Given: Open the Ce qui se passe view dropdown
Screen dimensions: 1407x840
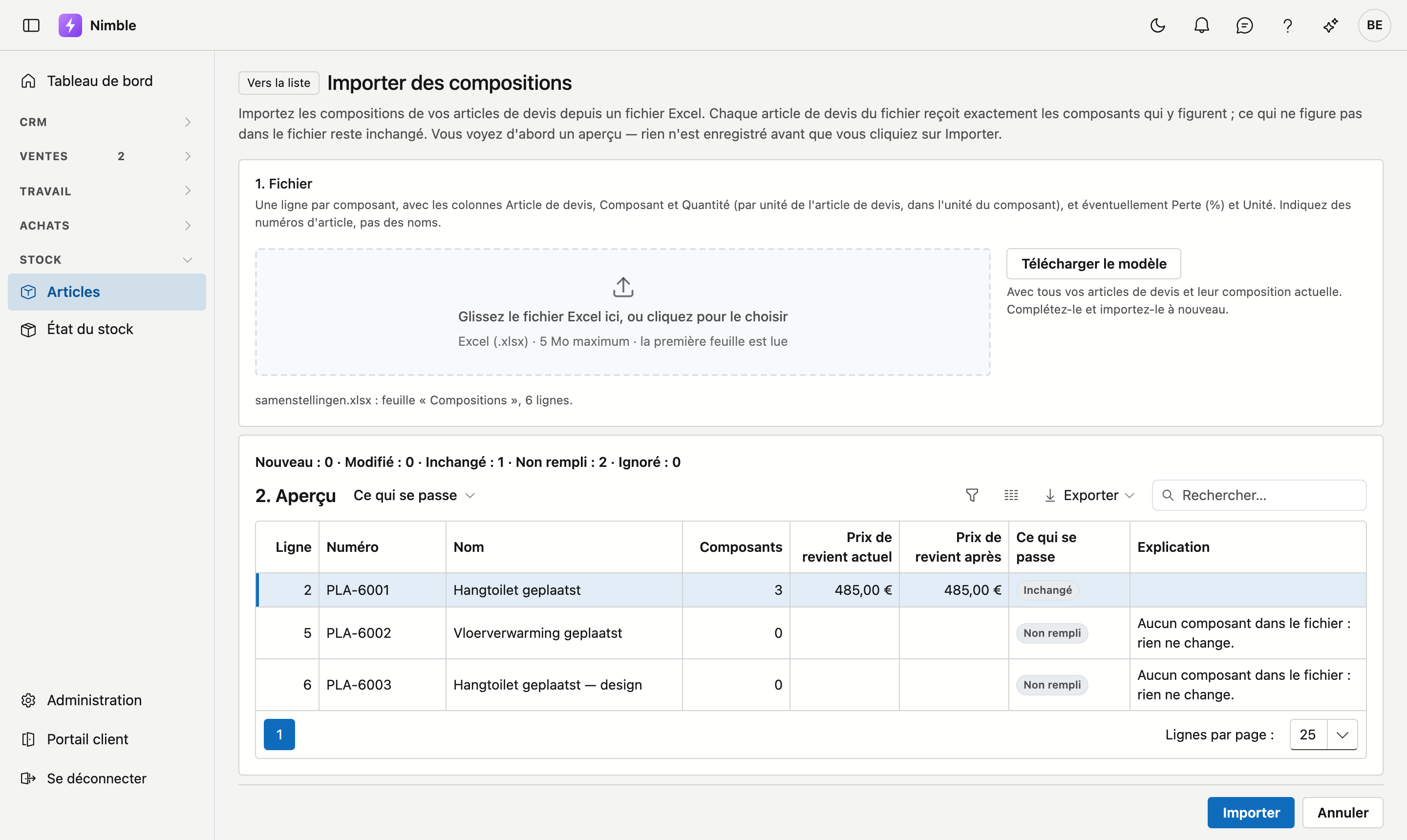Looking at the screenshot, I should pyautogui.click(x=414, y=495).
